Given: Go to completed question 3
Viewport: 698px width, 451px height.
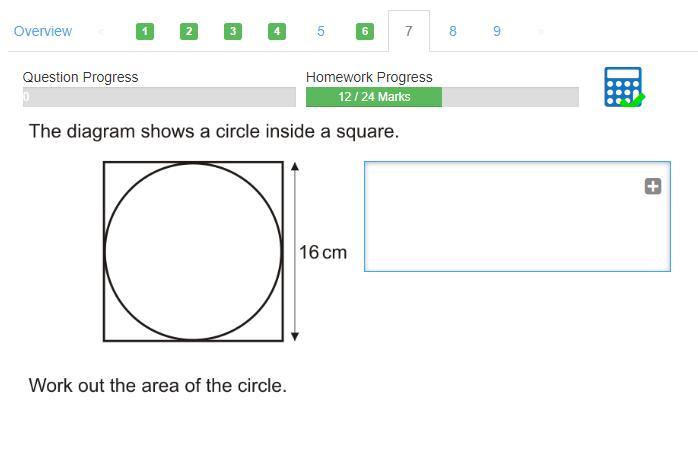Looking at the screenshot, I should (233, 31).
